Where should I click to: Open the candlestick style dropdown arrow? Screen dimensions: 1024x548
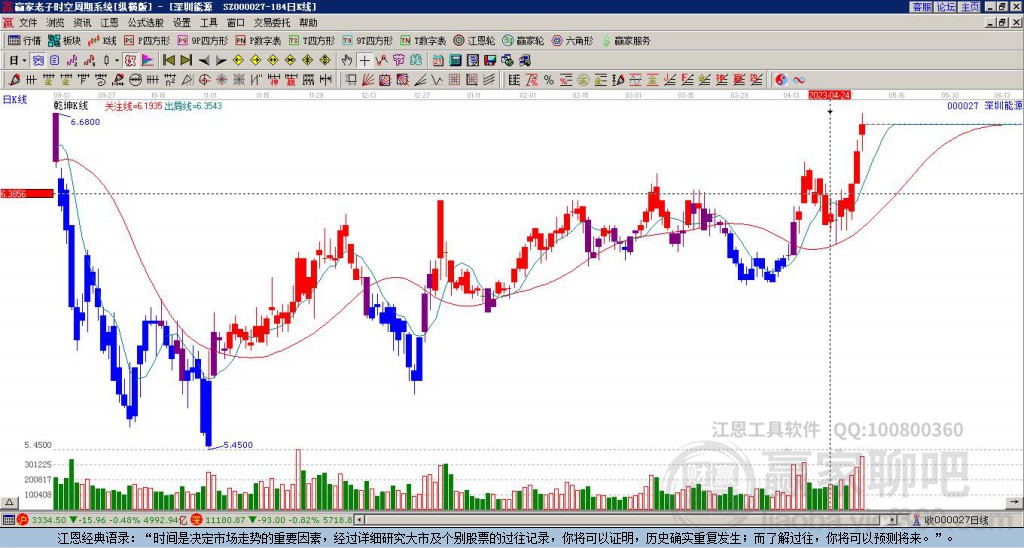(117, 61)
